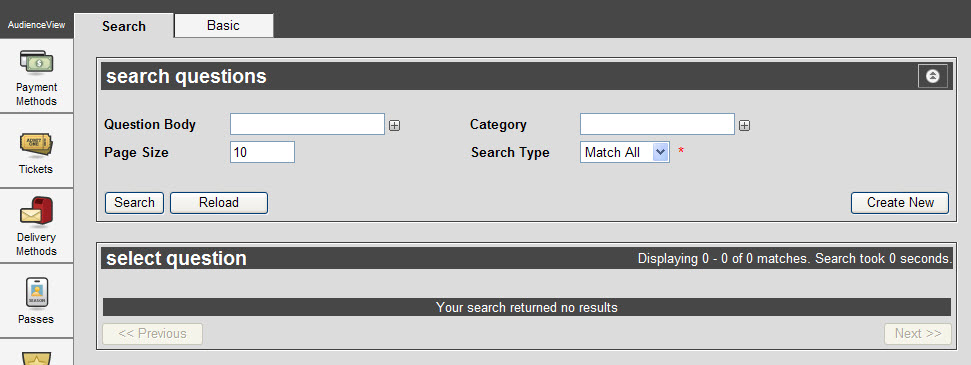Screen dimensions: 971x365
Task: Click the Reload button
Action: pyautogui.click(x=219, y=203)
